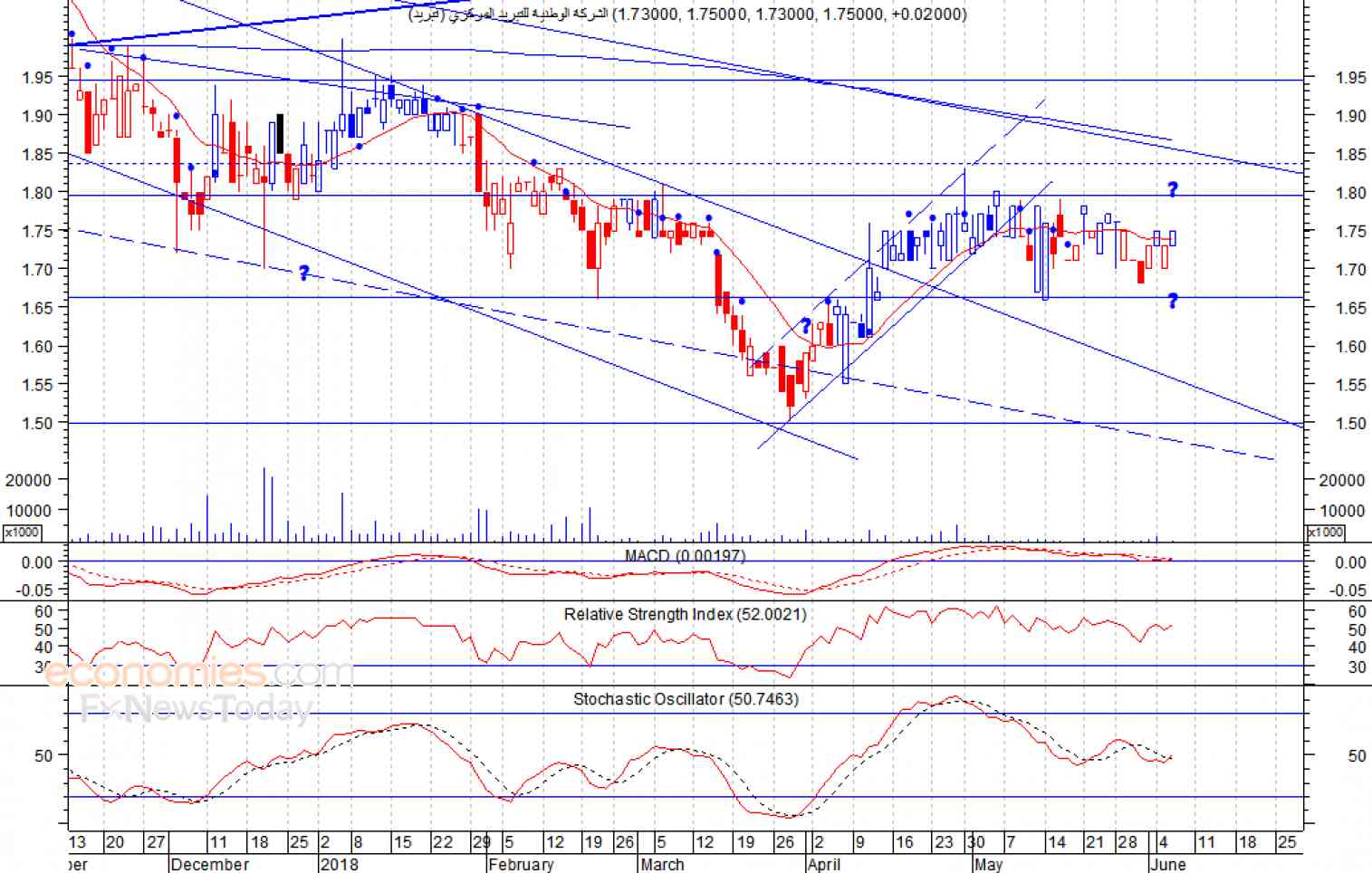This screenshot has height=873, width=1372.
Task: Click left price axis value "1.70"
Action: (x=38, y=270)
